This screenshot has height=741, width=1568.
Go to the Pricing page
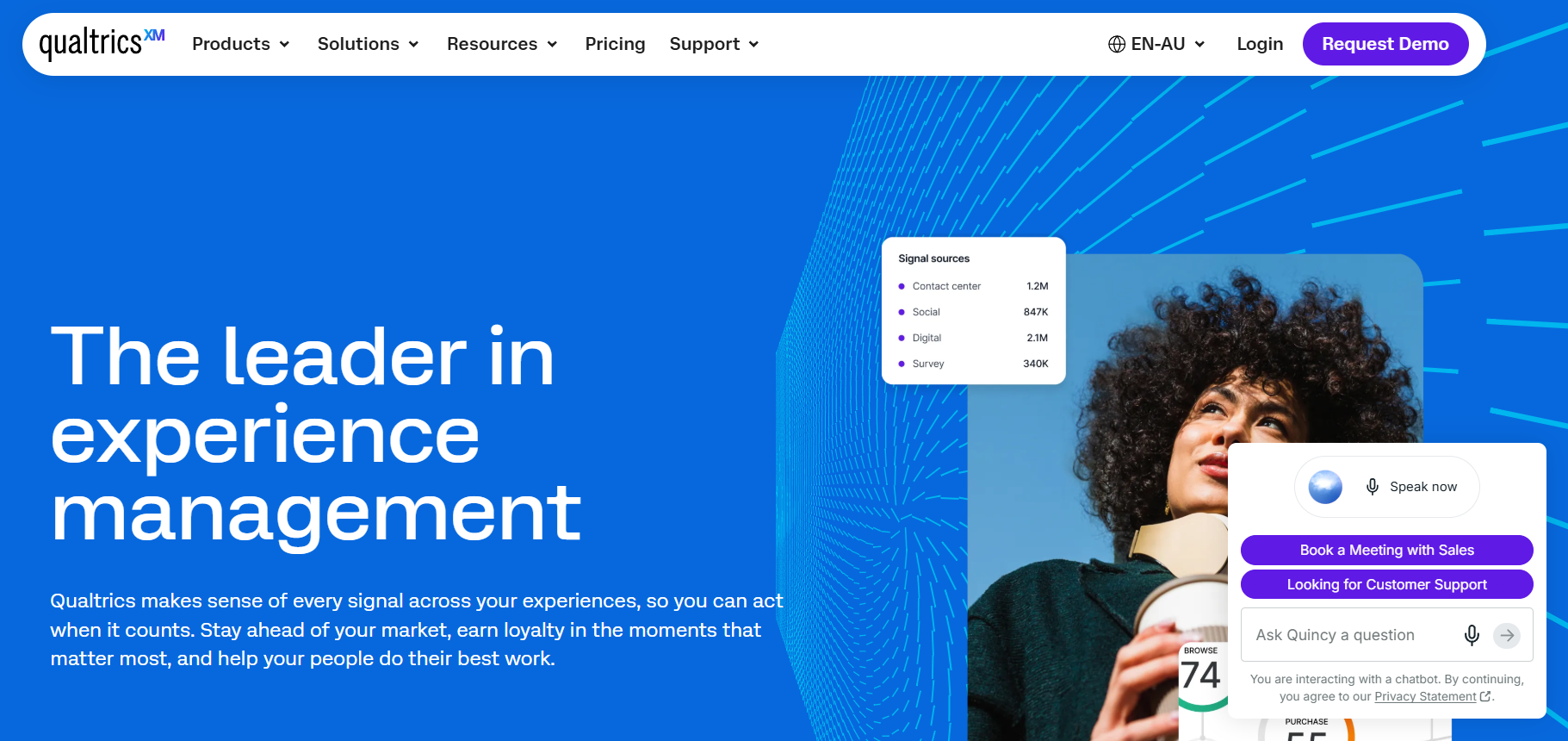615,44
